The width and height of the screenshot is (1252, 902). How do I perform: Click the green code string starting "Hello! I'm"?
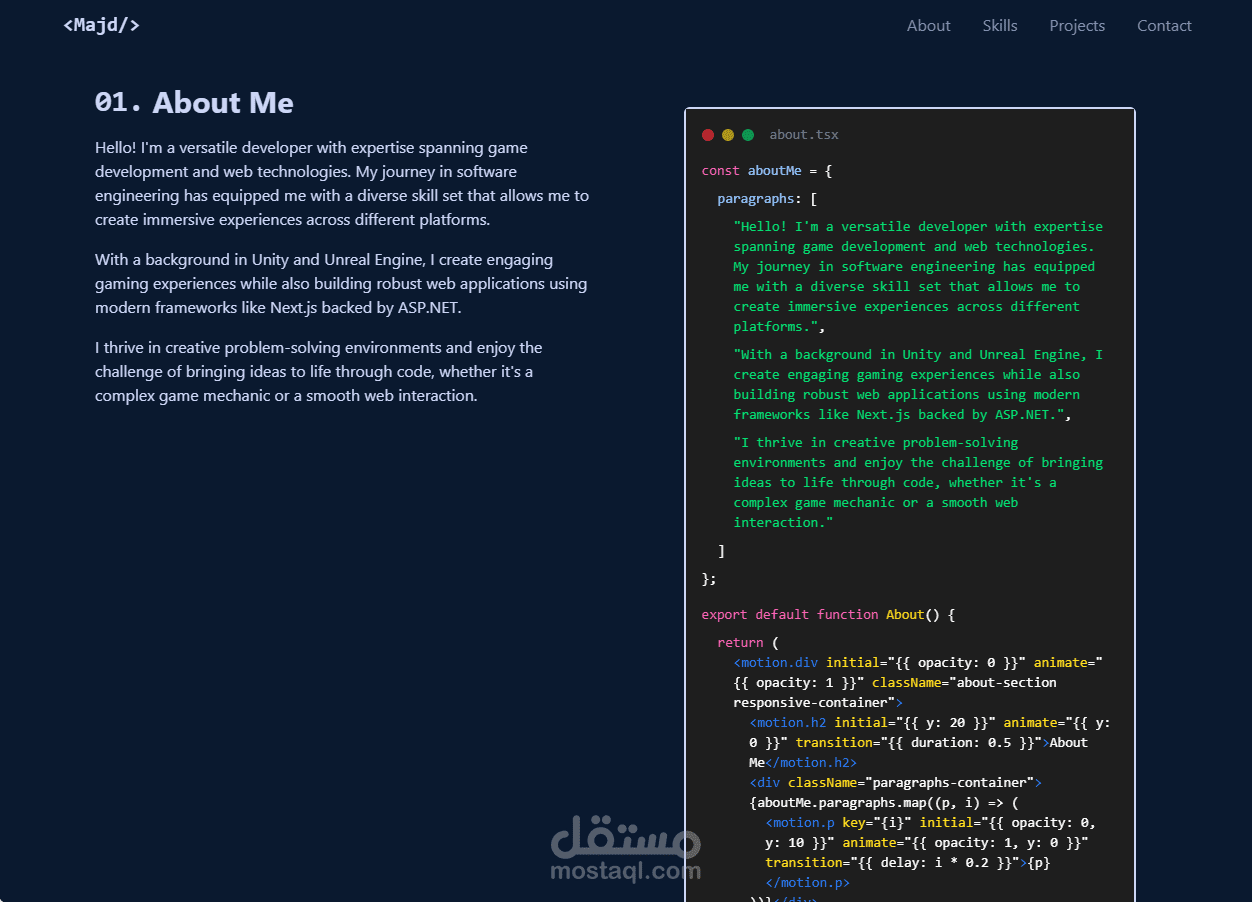click(x=918, y=277)
